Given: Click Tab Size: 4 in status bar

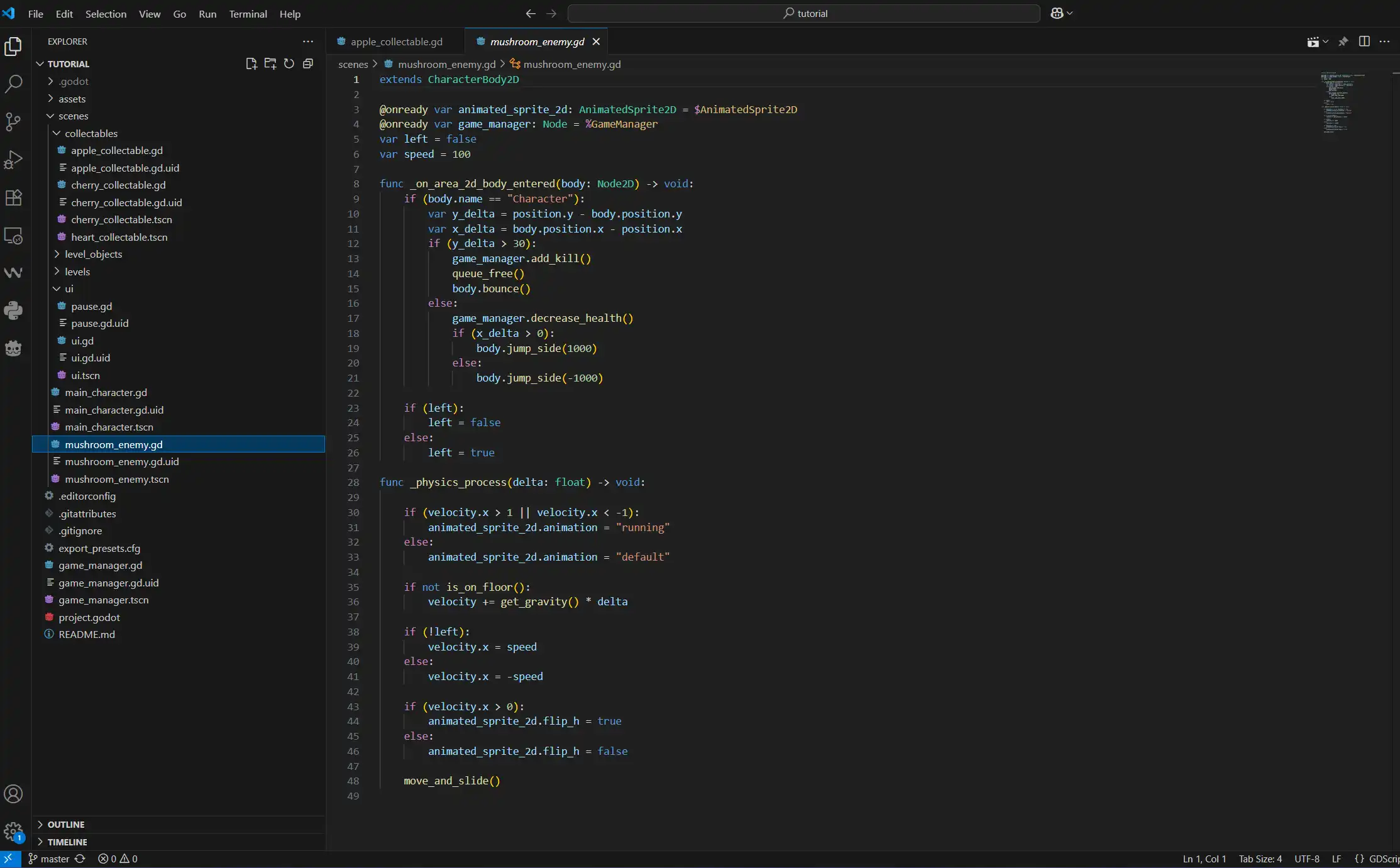Looking at the screenshot, I should [x=1260, y=859].
